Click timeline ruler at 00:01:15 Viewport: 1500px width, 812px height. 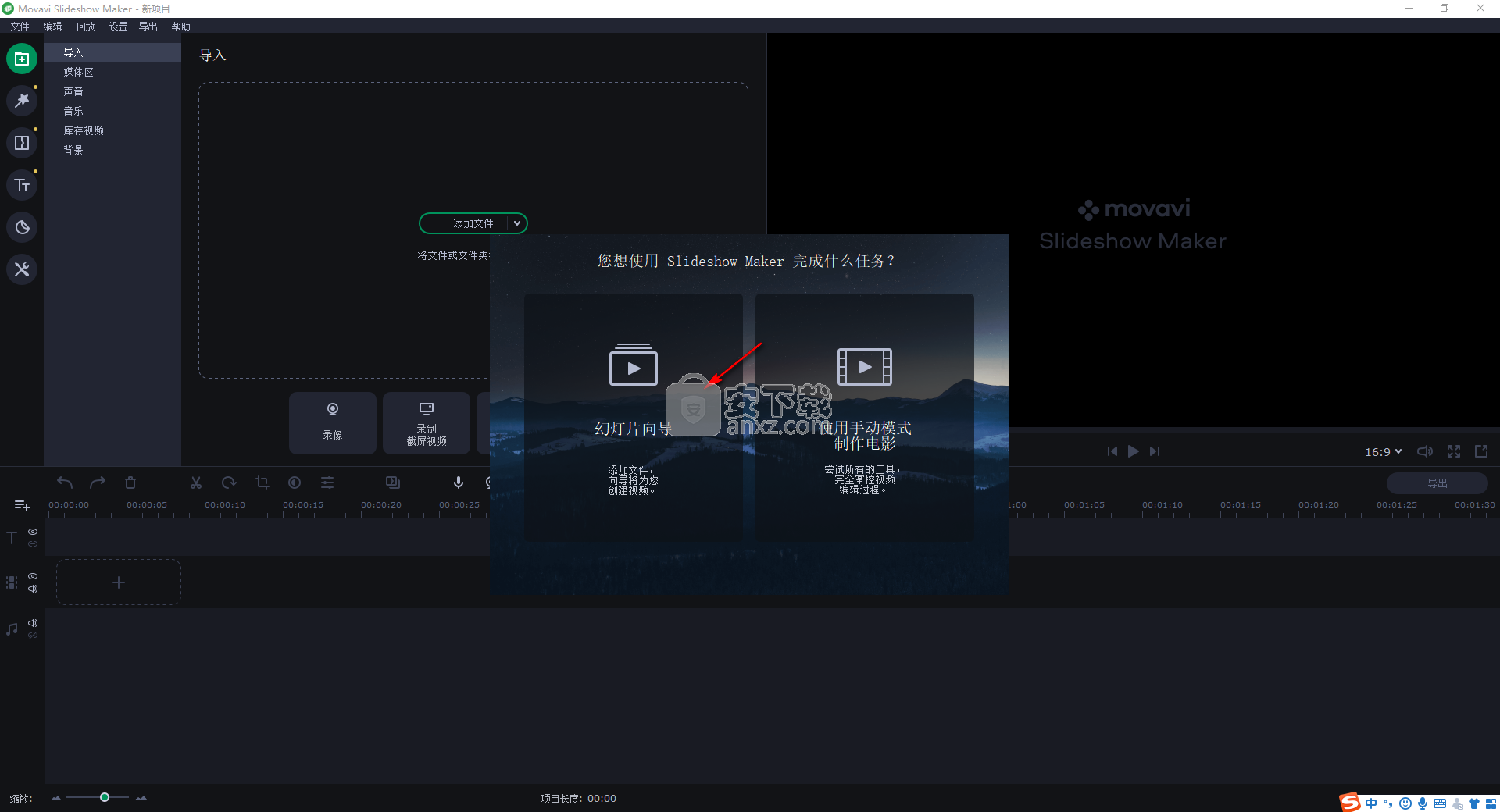1241,505
